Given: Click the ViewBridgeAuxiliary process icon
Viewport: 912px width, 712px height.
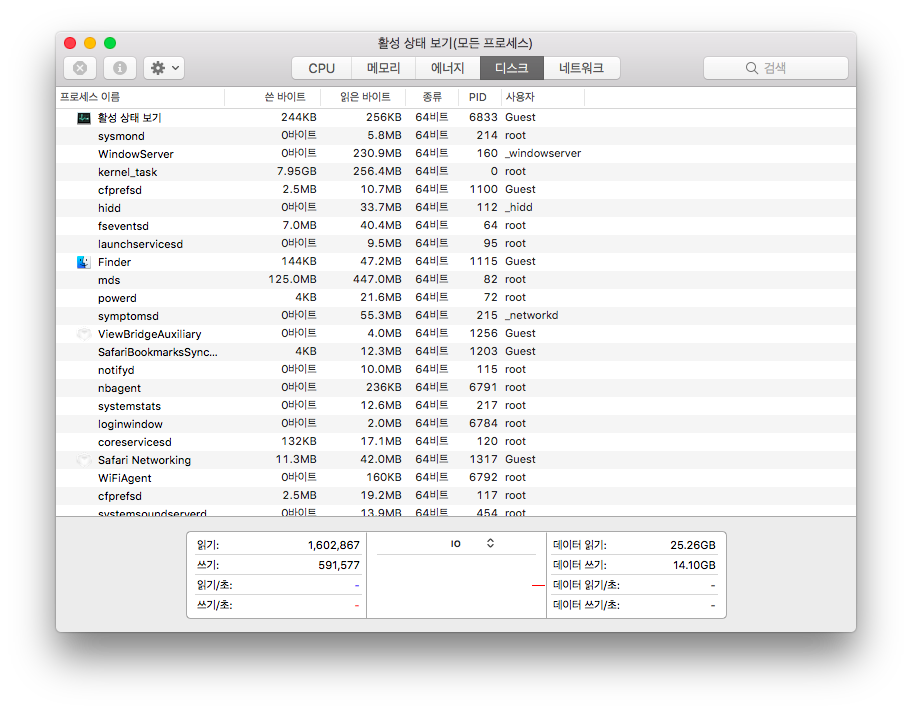Looking at the screenshot, I should [x=84, y=333].
